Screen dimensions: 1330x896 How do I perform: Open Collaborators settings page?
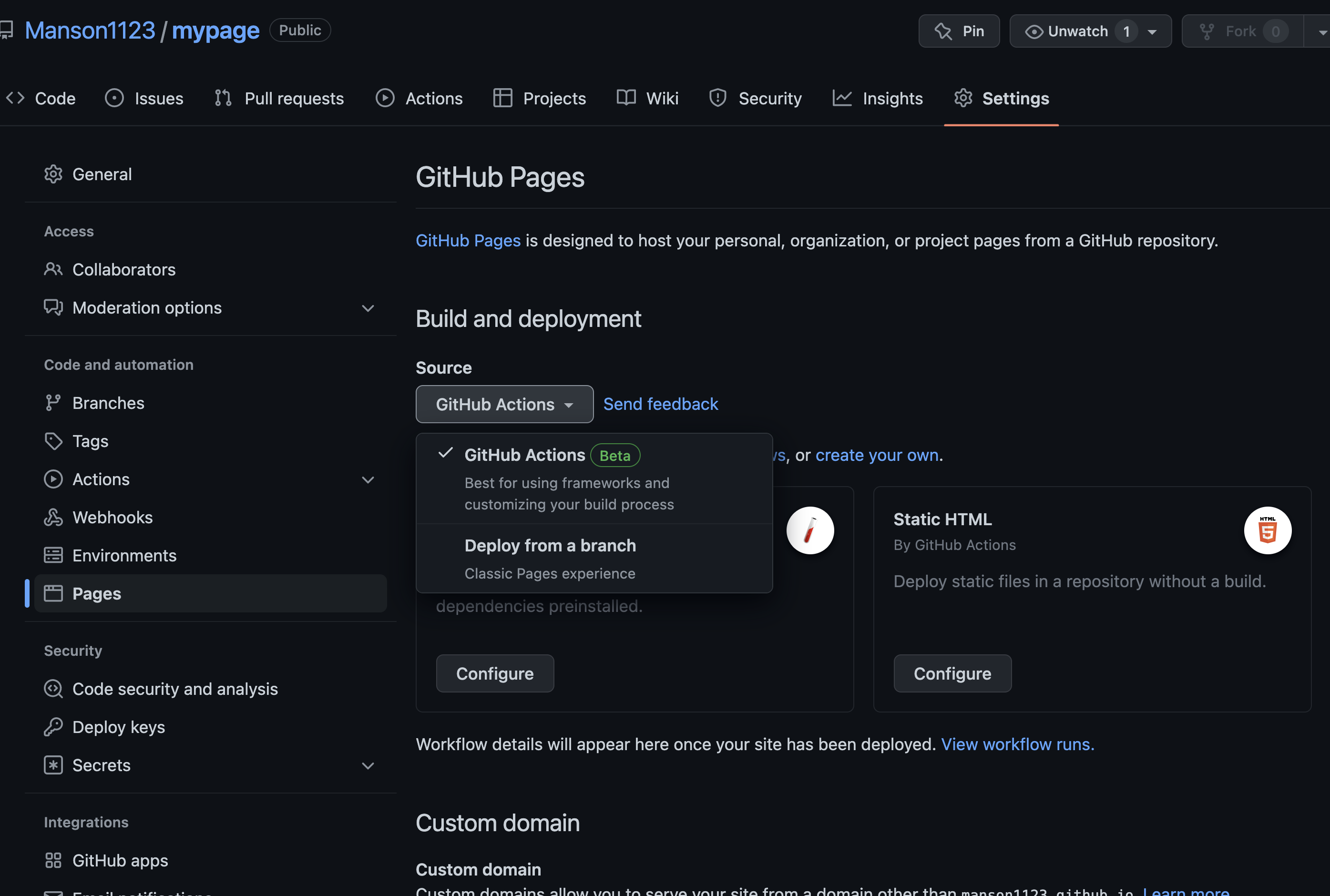pyautogui.click(x=211, y=270)
